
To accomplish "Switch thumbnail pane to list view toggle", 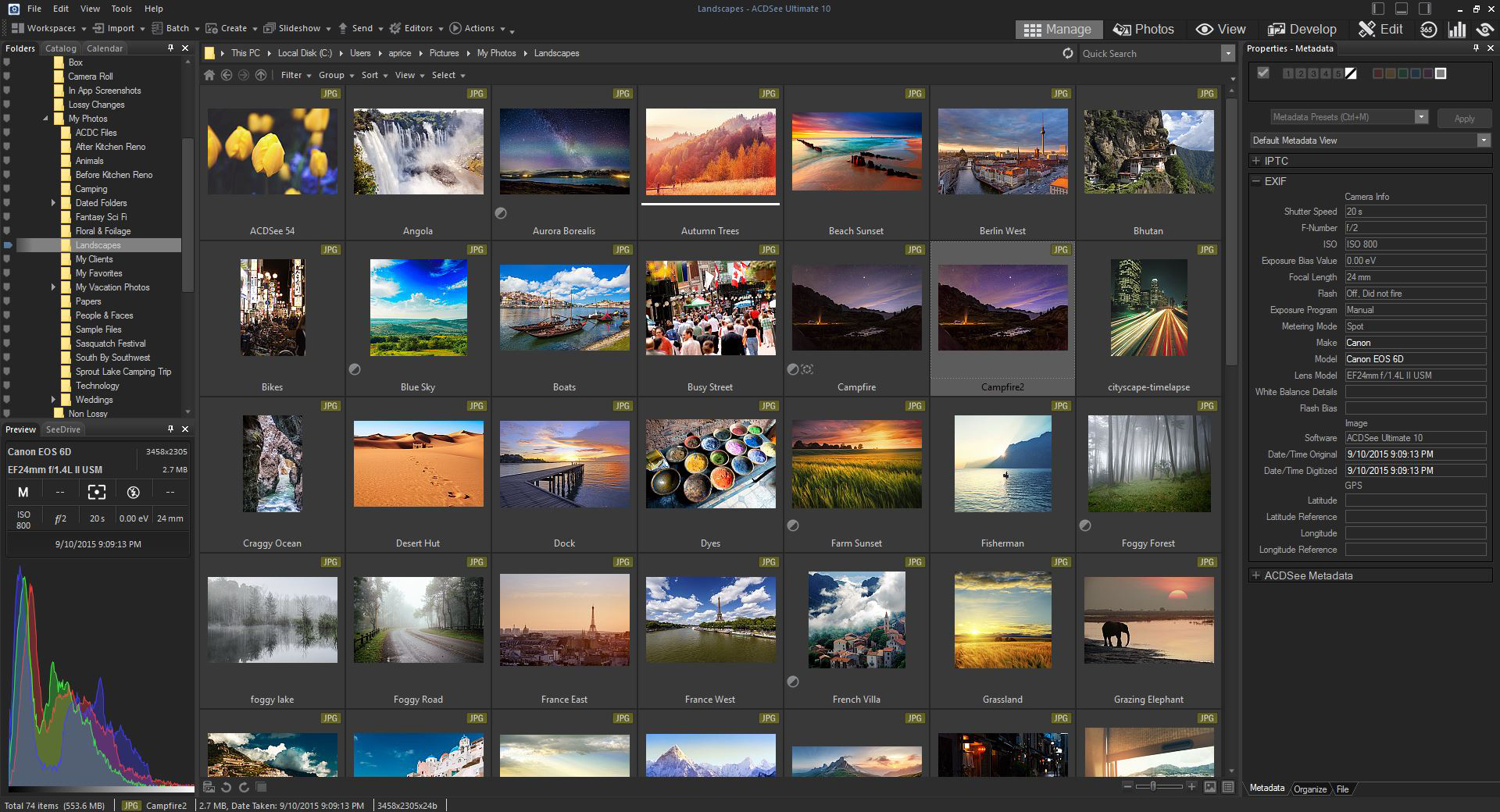I will click(x=1228, y=787).
